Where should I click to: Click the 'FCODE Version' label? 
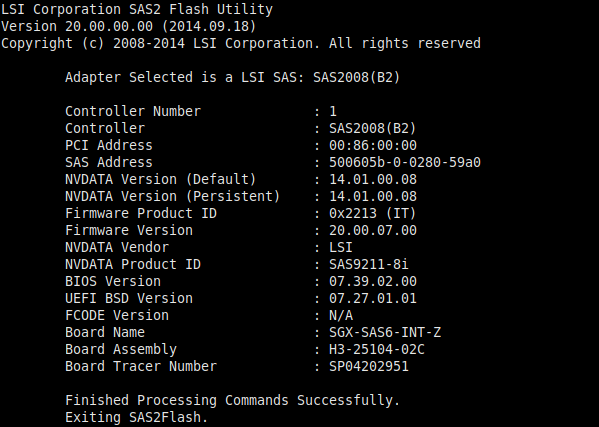(117, 315)
